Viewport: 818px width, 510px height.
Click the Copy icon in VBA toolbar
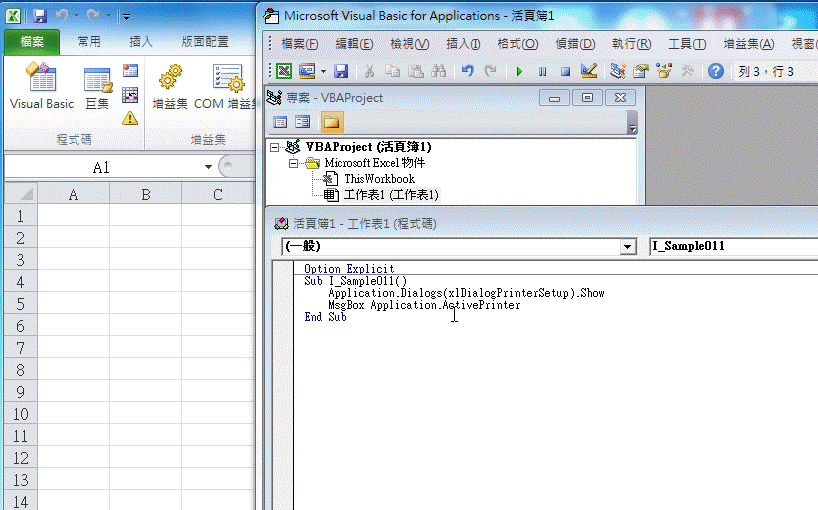[392, 71]
